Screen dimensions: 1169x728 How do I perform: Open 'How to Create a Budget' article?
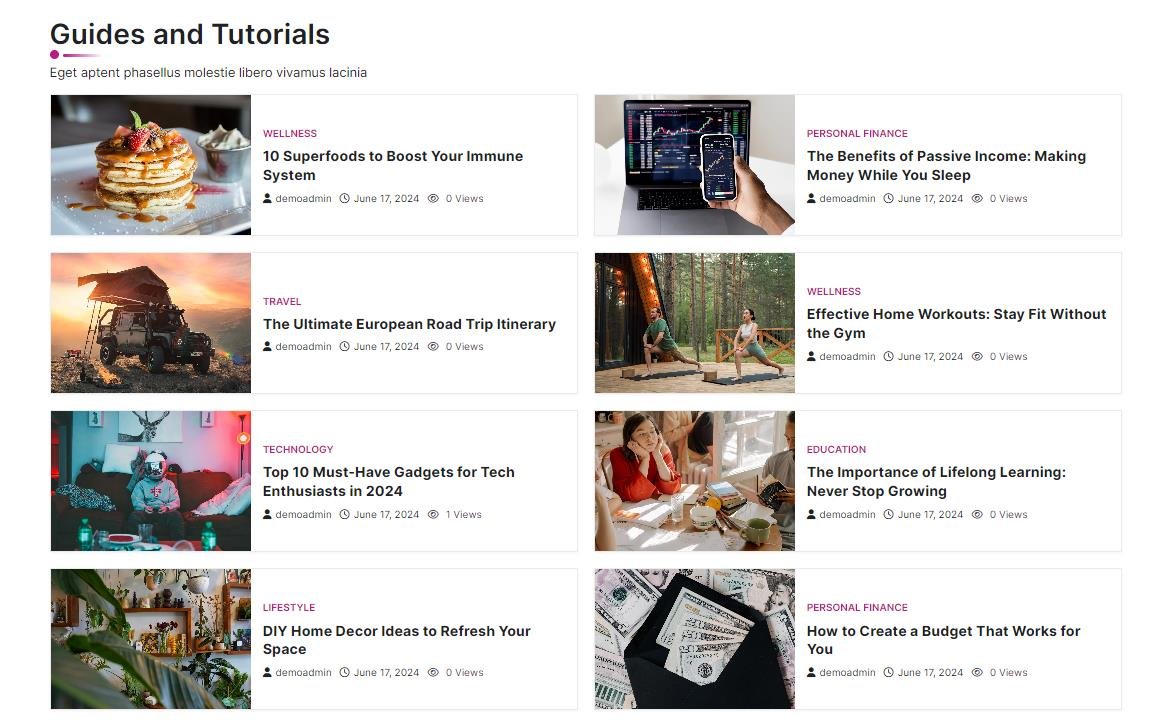tap(943, 640)
